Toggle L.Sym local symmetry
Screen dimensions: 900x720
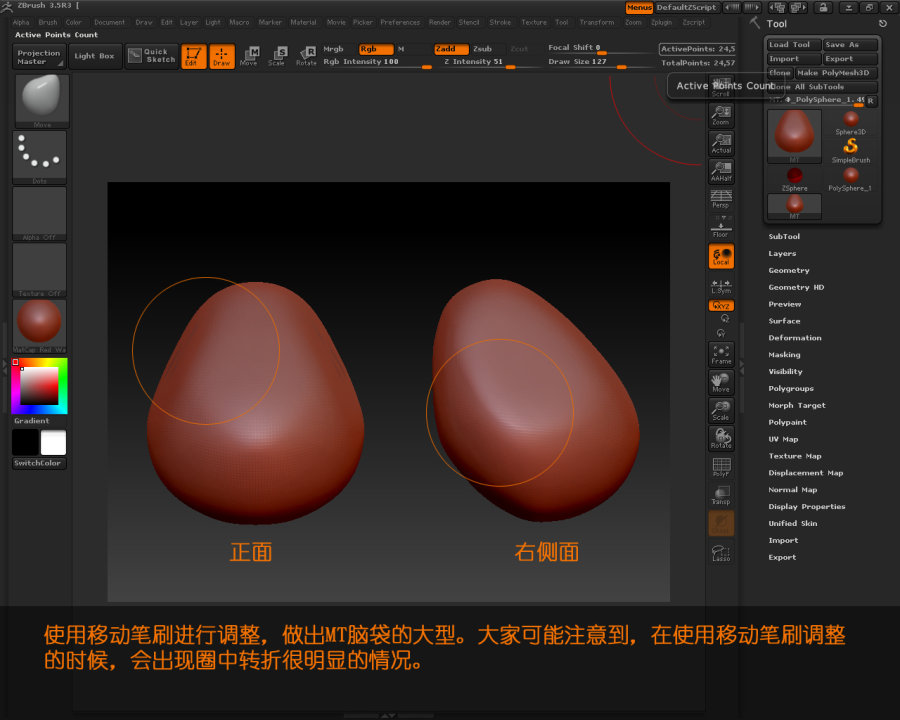pyautogui.click(x=721, y=285)
